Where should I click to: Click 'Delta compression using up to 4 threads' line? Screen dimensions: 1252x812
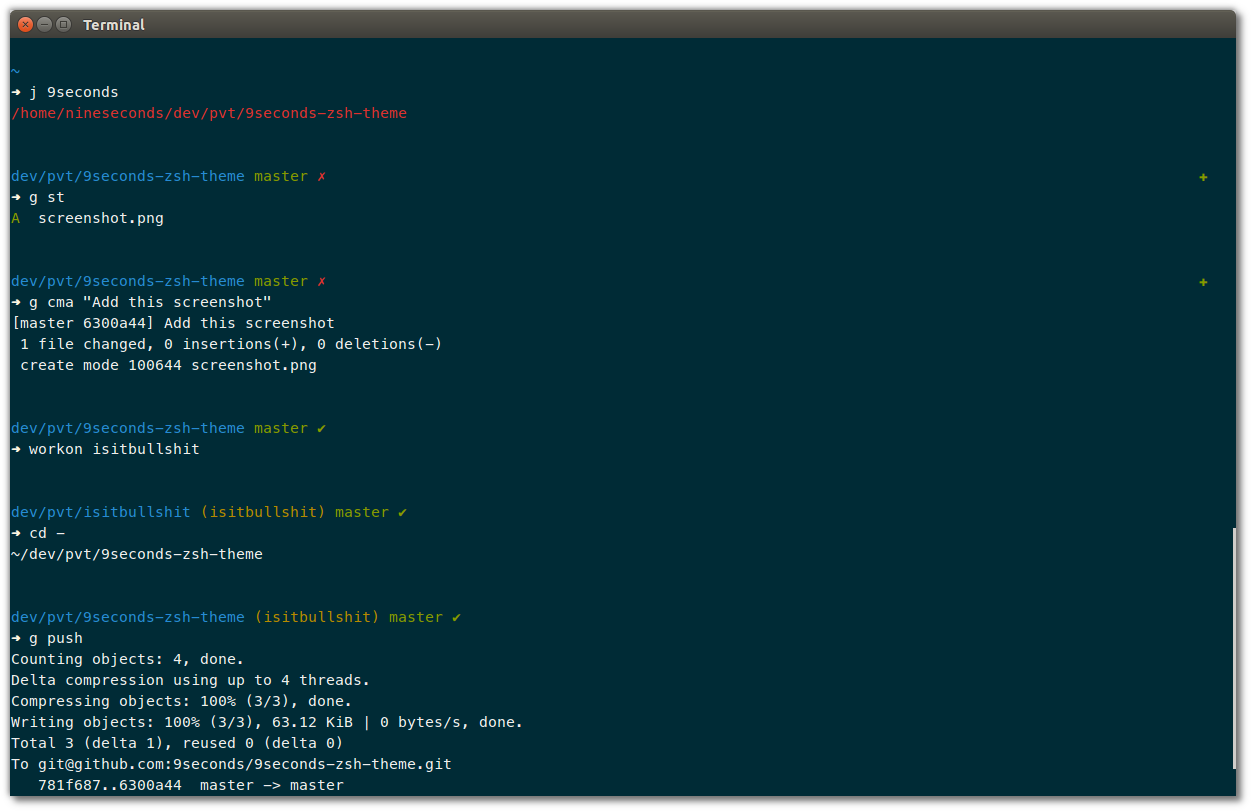click(191, 680)
